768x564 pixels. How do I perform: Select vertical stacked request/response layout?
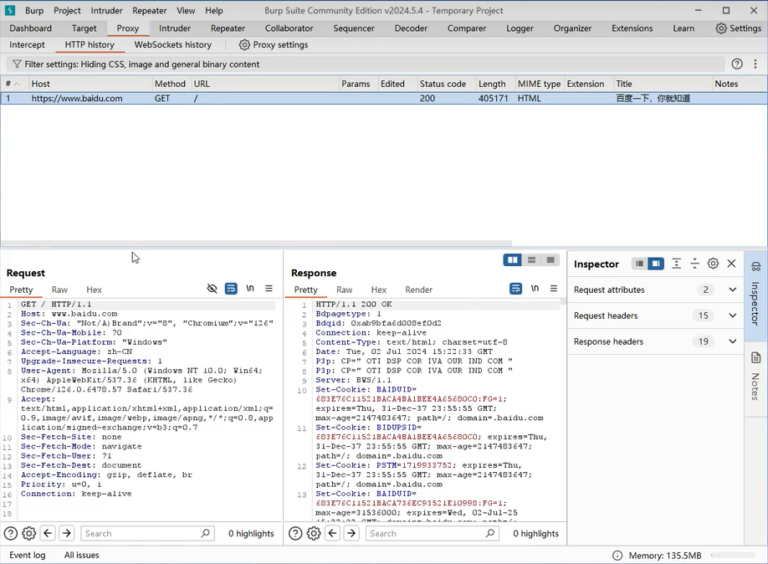(x=531, y=260)
